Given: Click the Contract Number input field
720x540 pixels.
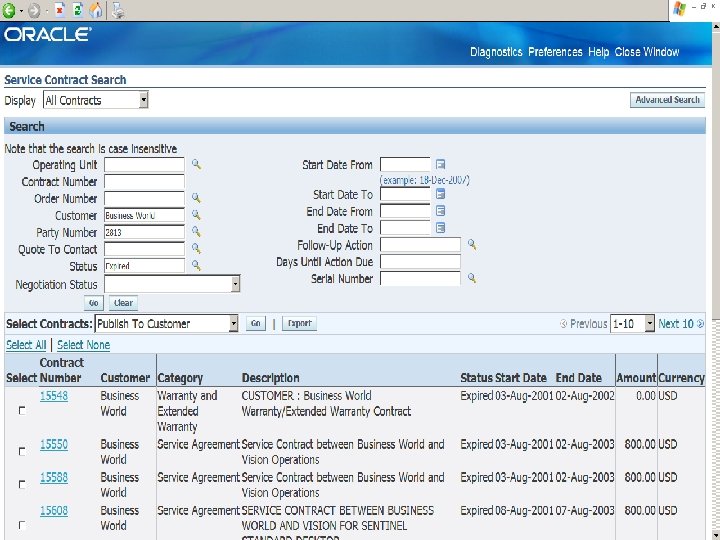Looking at the screenshot, I should click(144, 181).
